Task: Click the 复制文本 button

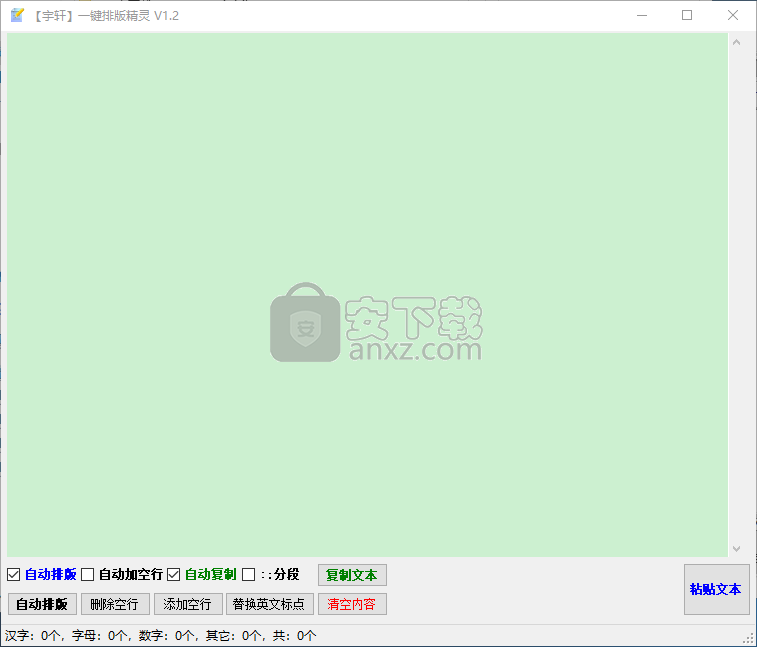Action: coord(352,575)
